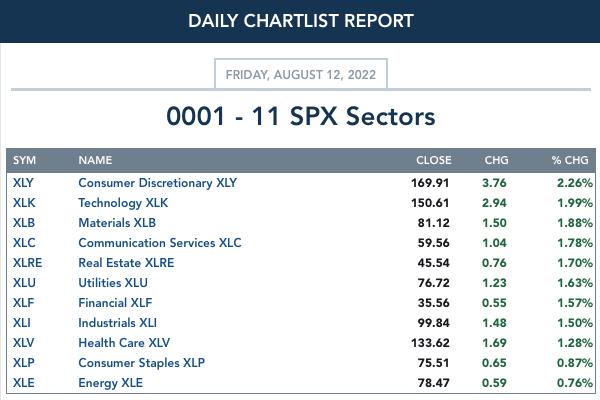600x400 pixels.
Task: Open Utilities XLU name link
Action: tap(112, 283)
